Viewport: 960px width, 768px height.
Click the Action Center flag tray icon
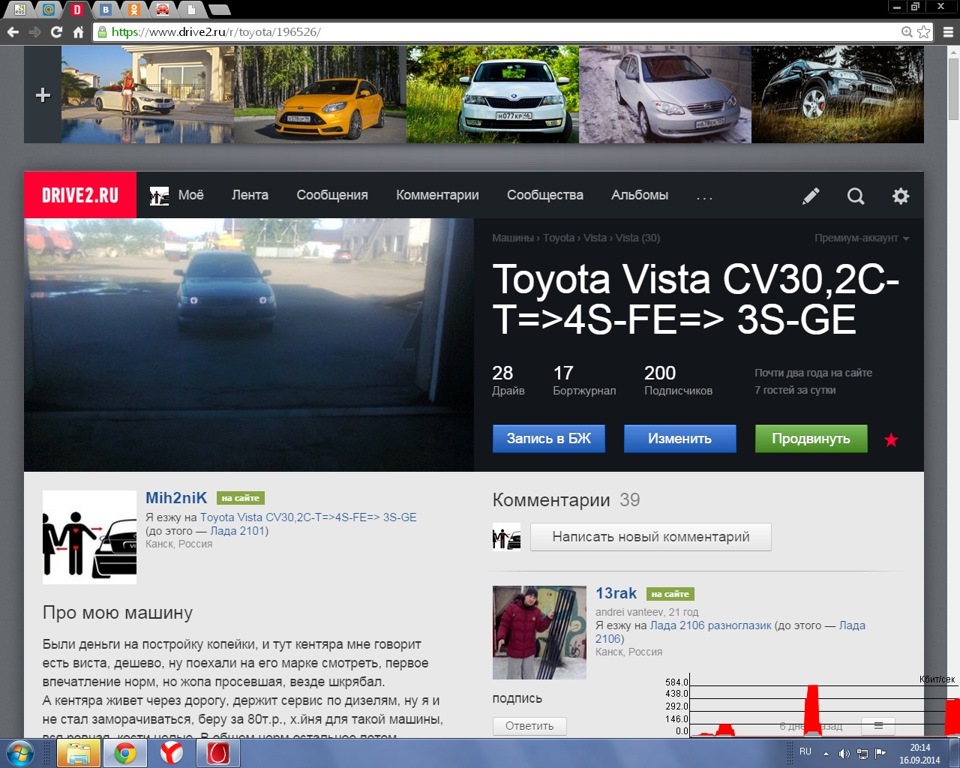pos(880,753)
